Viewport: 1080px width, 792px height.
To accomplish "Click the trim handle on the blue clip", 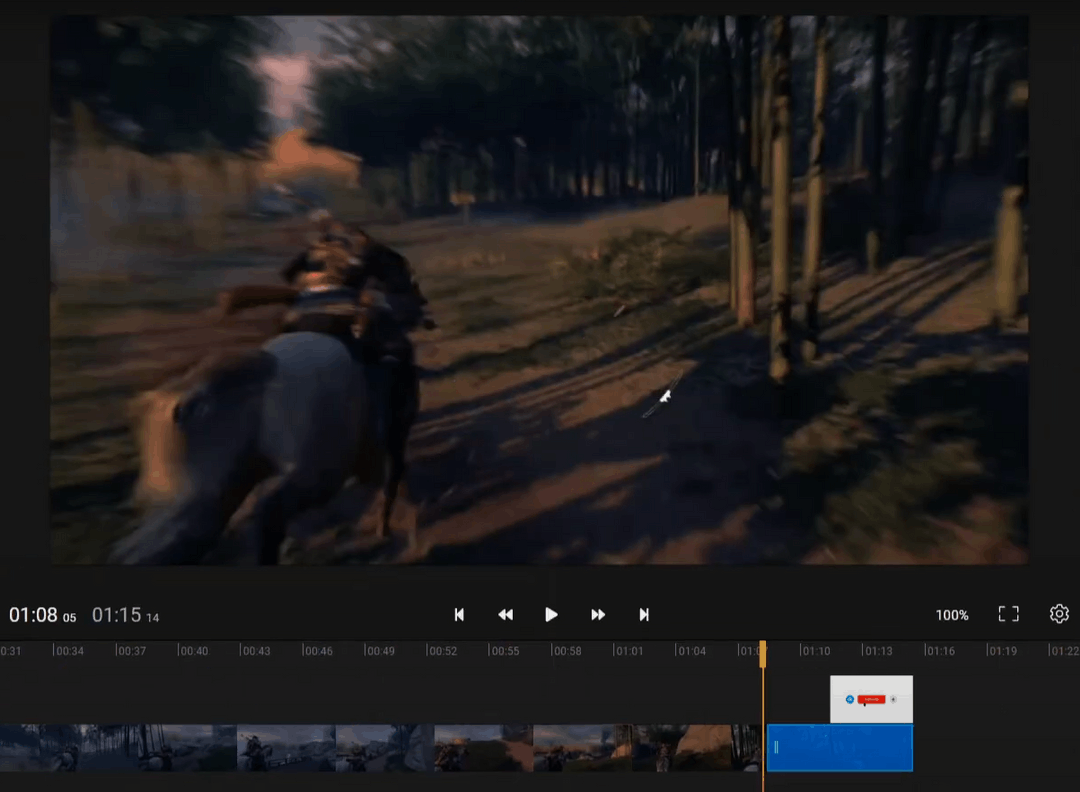I will (776, 747).
